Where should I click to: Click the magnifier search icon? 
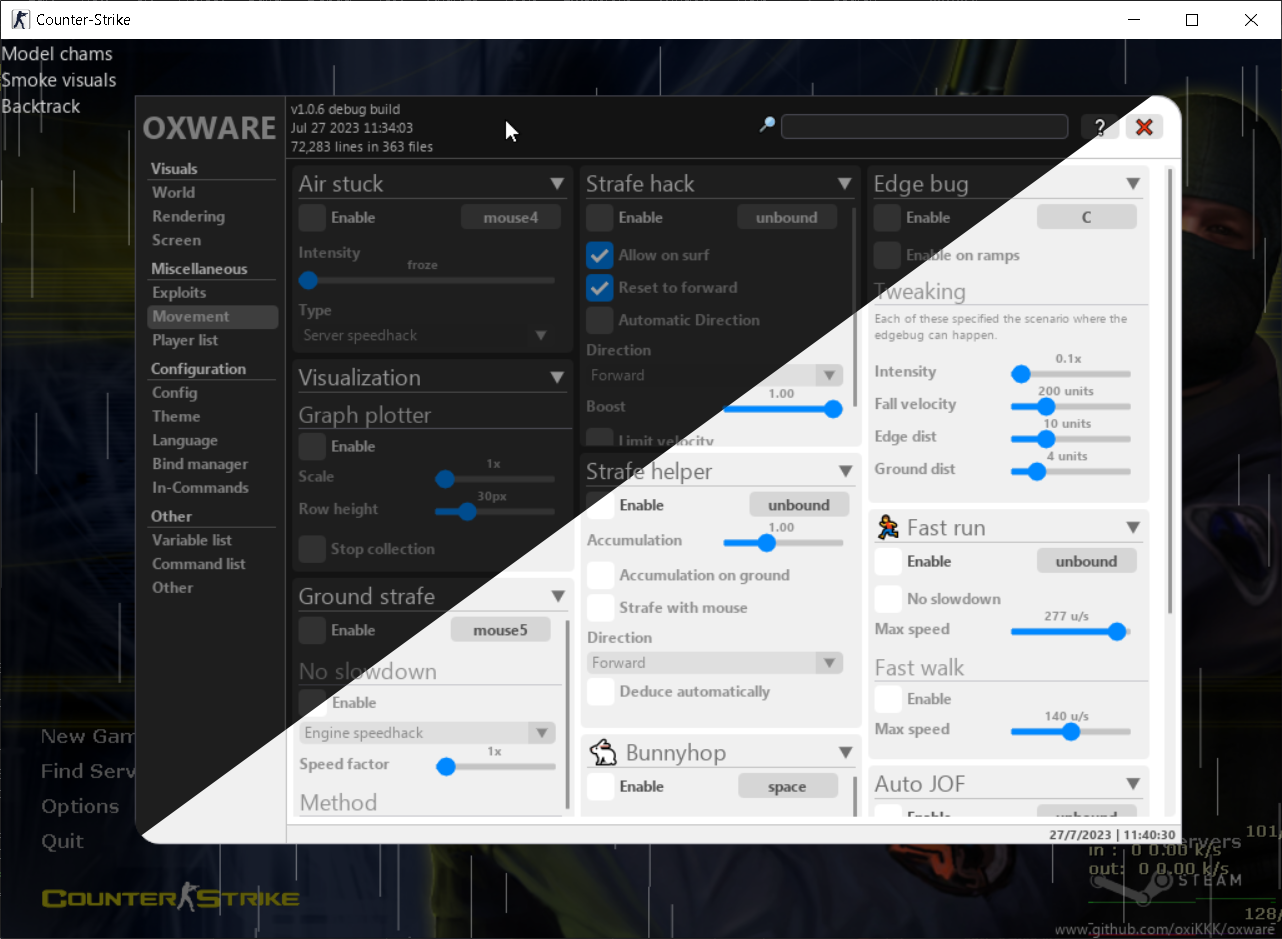(767, 125)
